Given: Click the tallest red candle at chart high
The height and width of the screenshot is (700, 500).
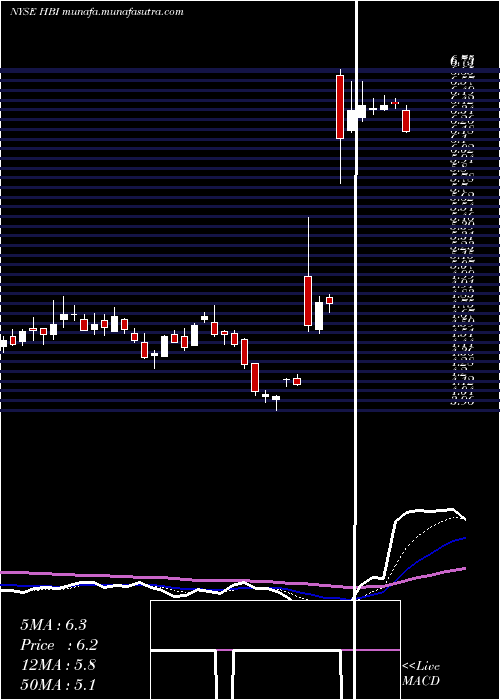Looking at the screenshot, I should click(340, 107).
